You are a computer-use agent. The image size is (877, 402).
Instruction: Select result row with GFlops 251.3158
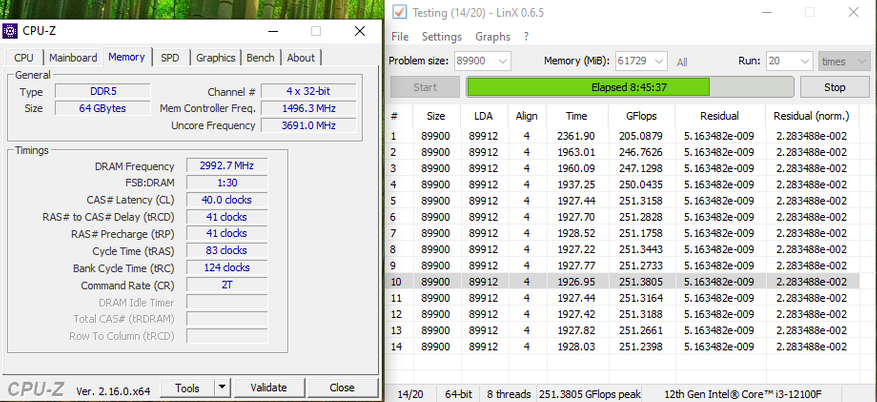click(623, 201)
